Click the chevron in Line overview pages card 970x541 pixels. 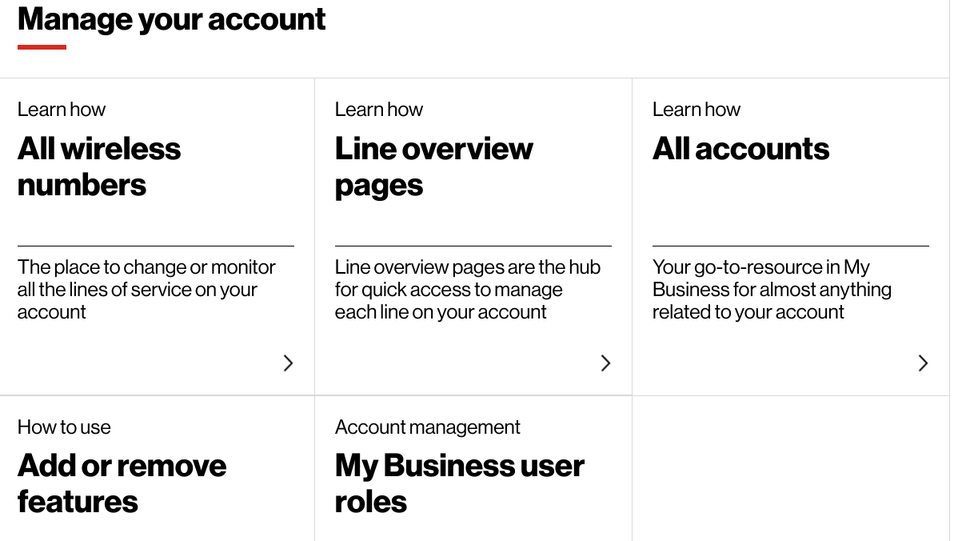(605, 363)
